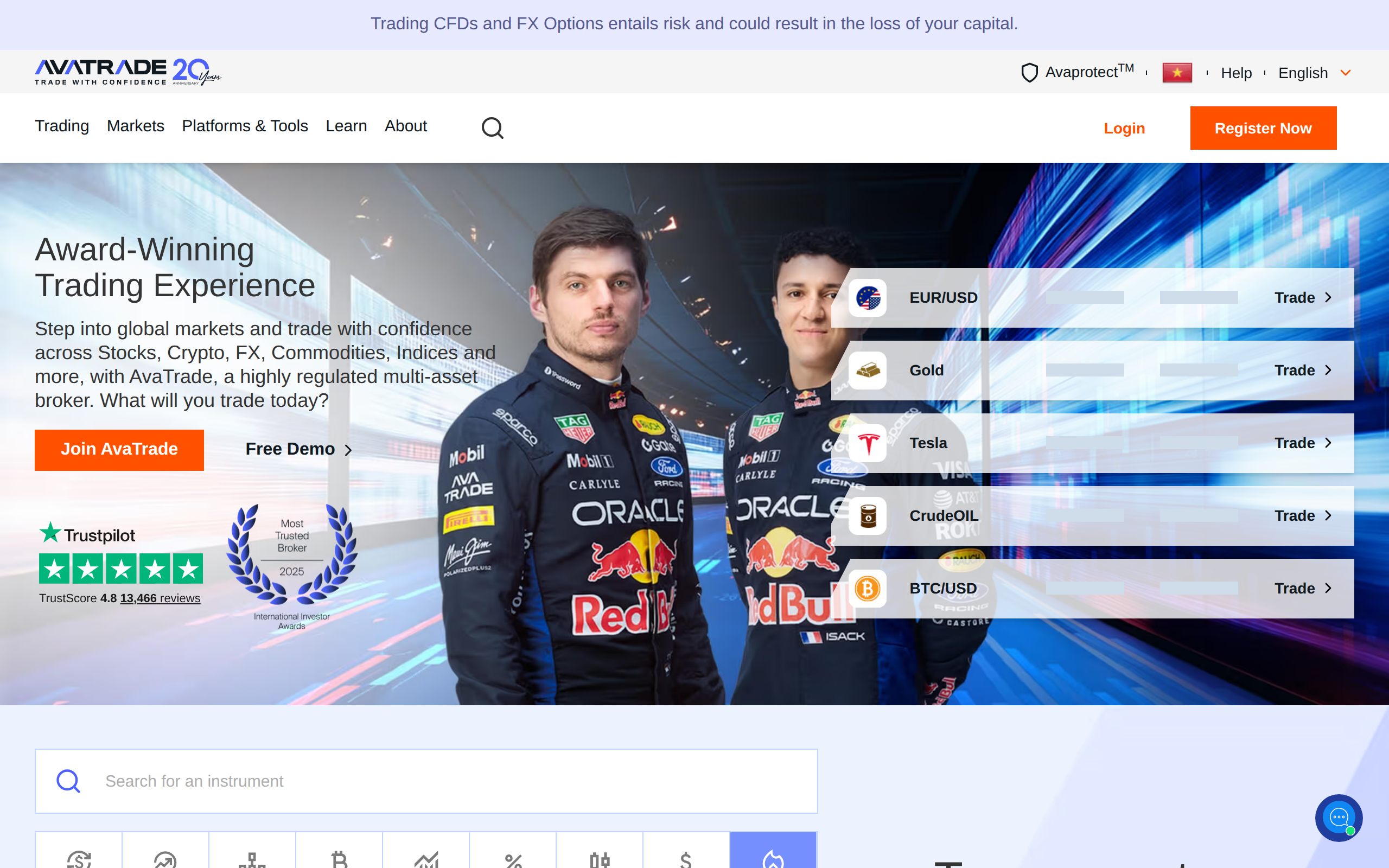Open the Help link

pyautogui.click(x=1236, y=73)
